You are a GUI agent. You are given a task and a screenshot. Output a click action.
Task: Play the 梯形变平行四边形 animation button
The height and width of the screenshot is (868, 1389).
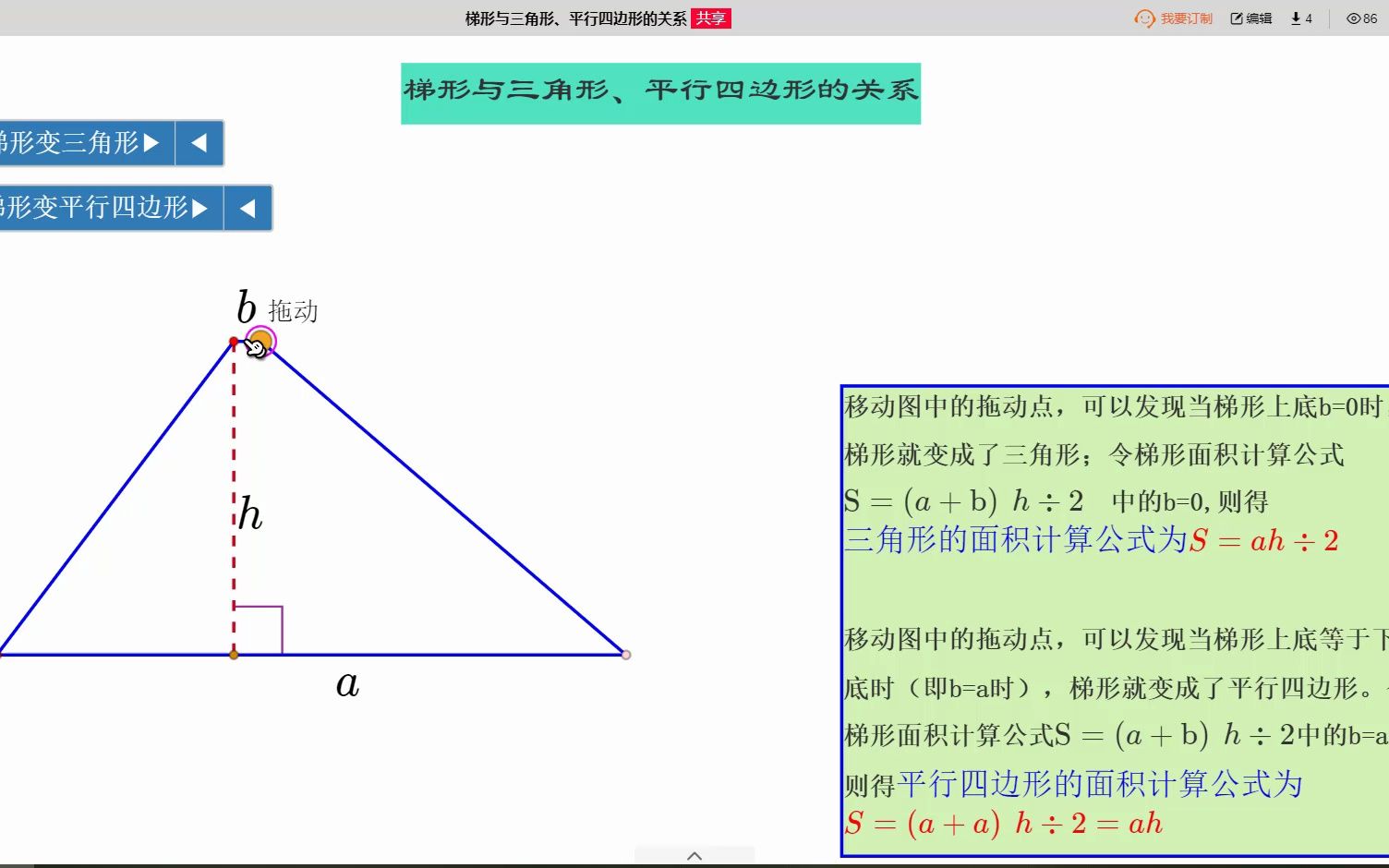(x=111, y=208)
